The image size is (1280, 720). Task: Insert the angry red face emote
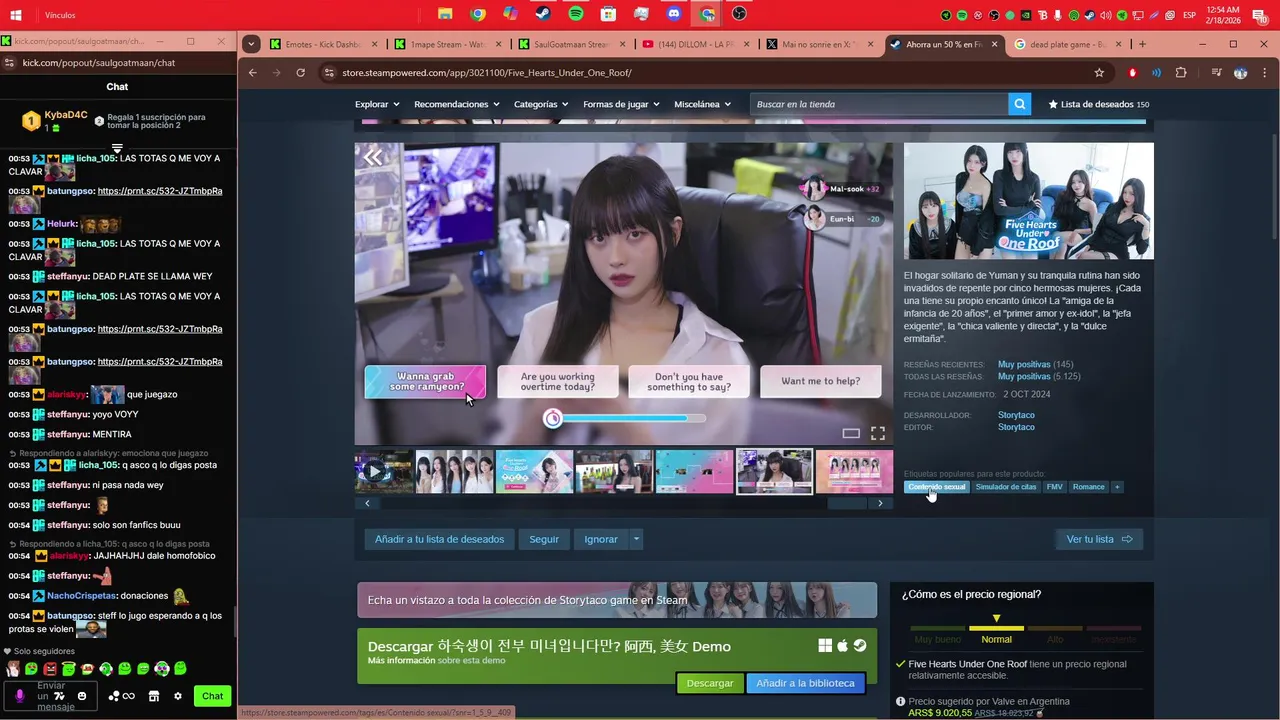(x=50, y=669)
